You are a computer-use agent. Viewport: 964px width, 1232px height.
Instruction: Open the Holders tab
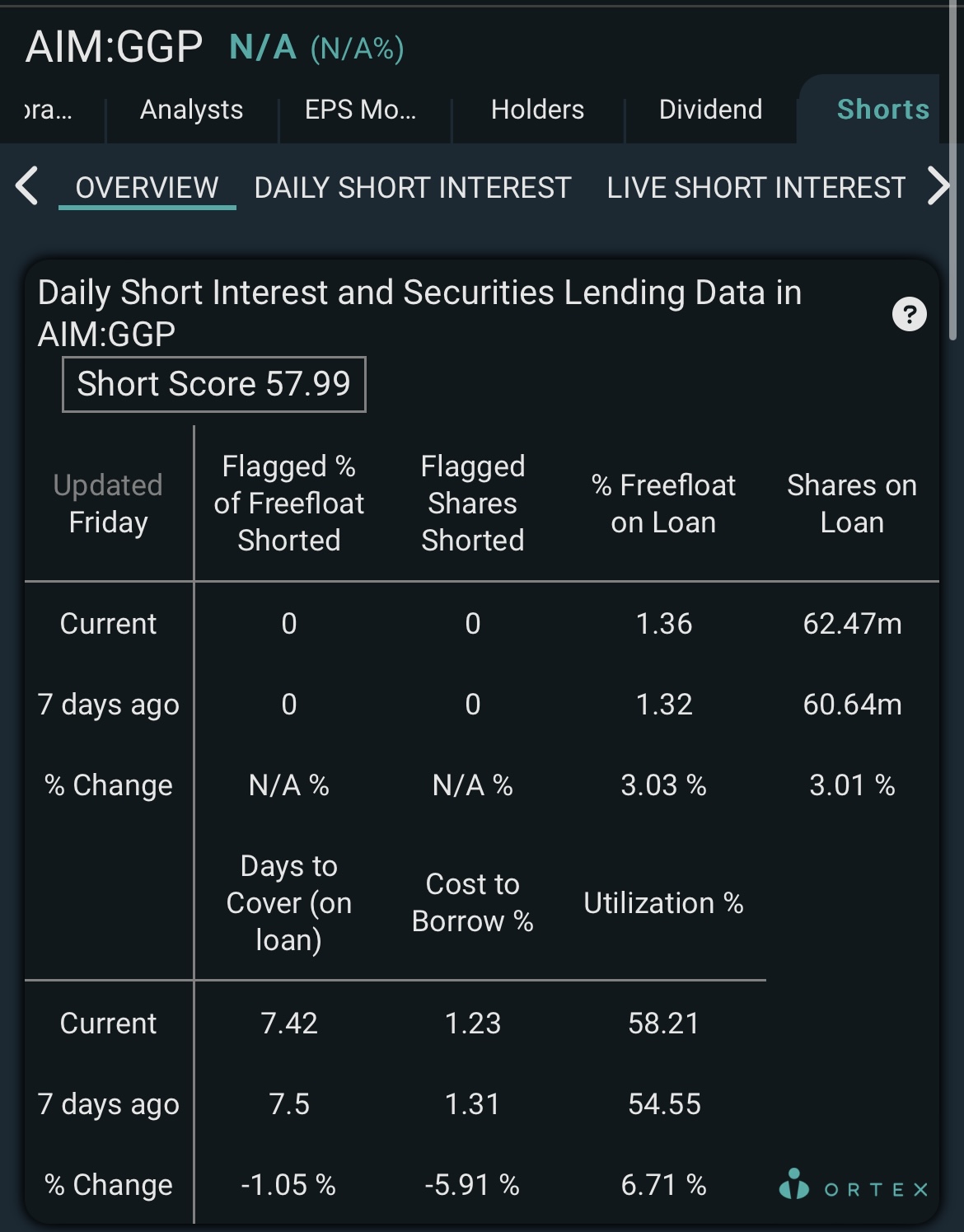tap(537, 110)
